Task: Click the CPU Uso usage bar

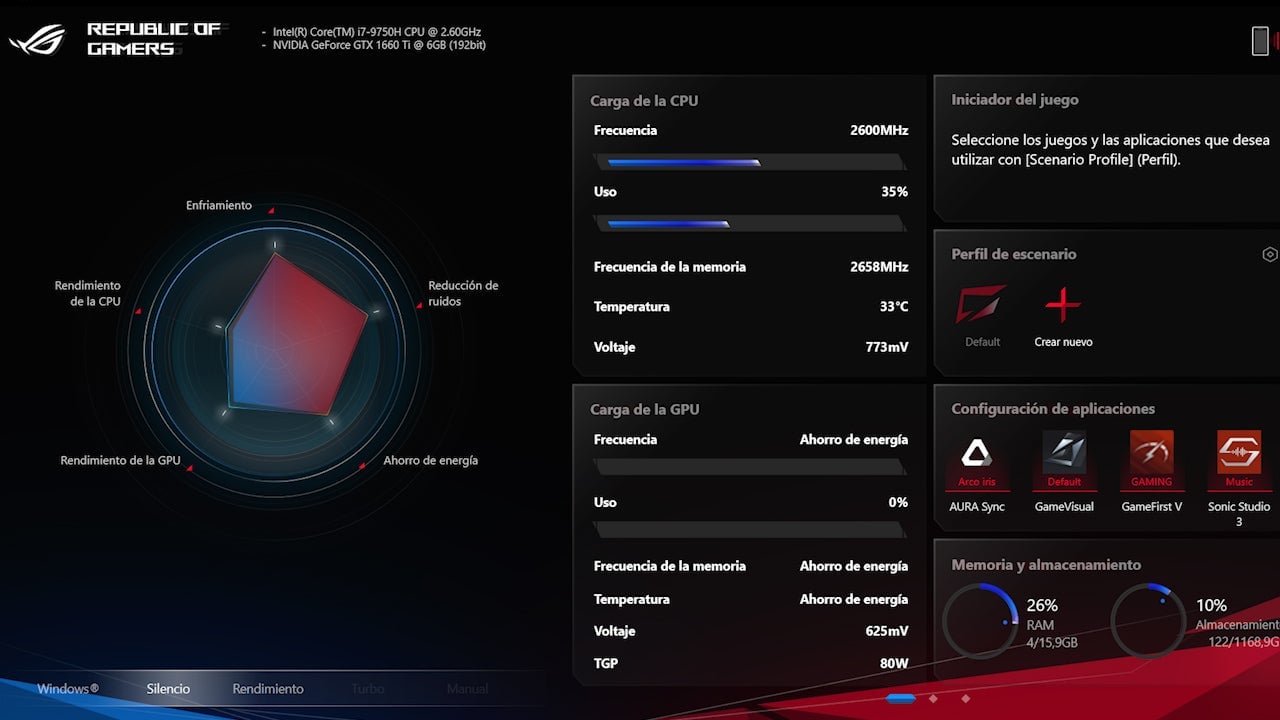Action: click(750, 224)
